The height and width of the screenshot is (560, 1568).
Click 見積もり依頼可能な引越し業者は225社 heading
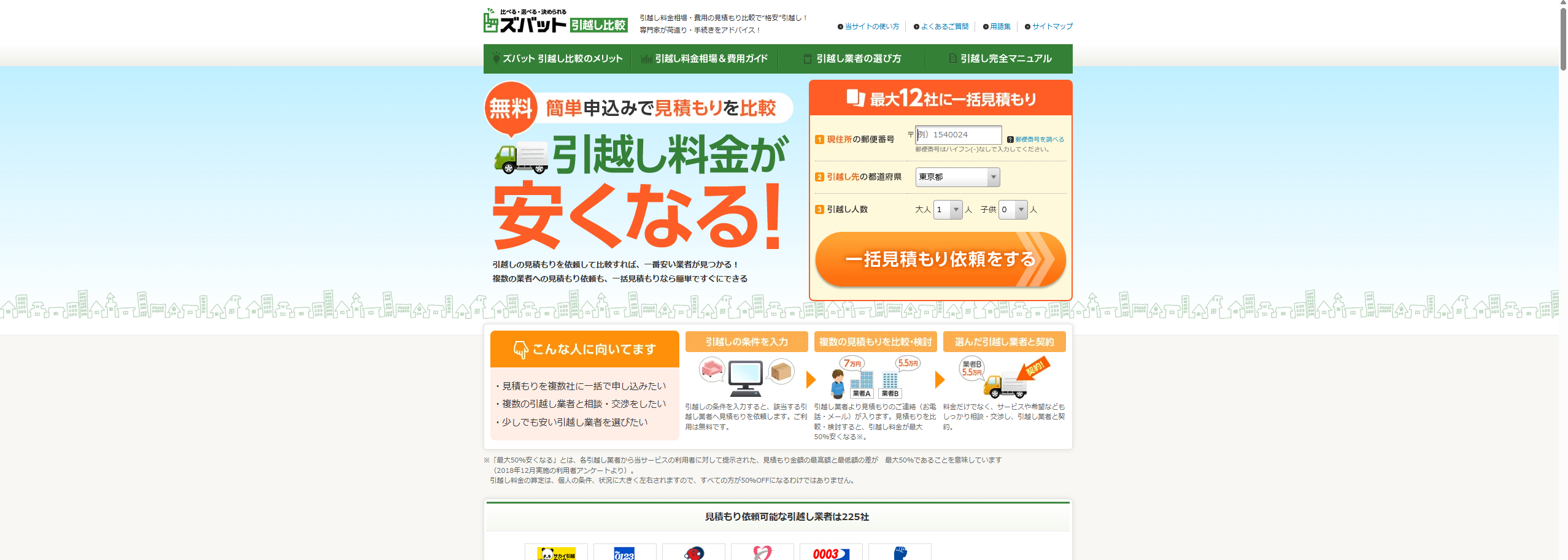click(x=787, y=517)
